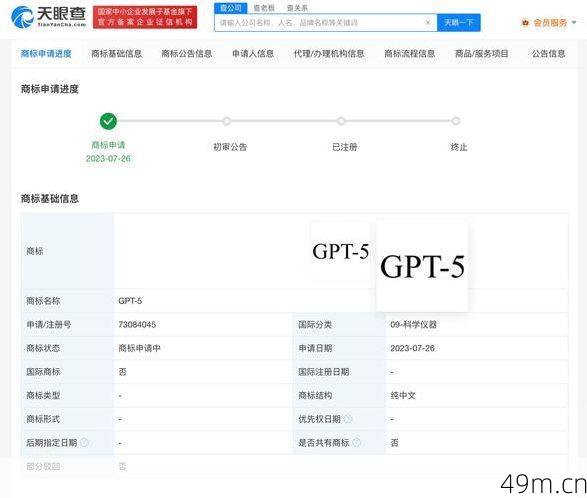The width and height of the screenshot is (587, 498).
Task: Click info icon next to 是否共有商标
Action: [x=356, y=443]
